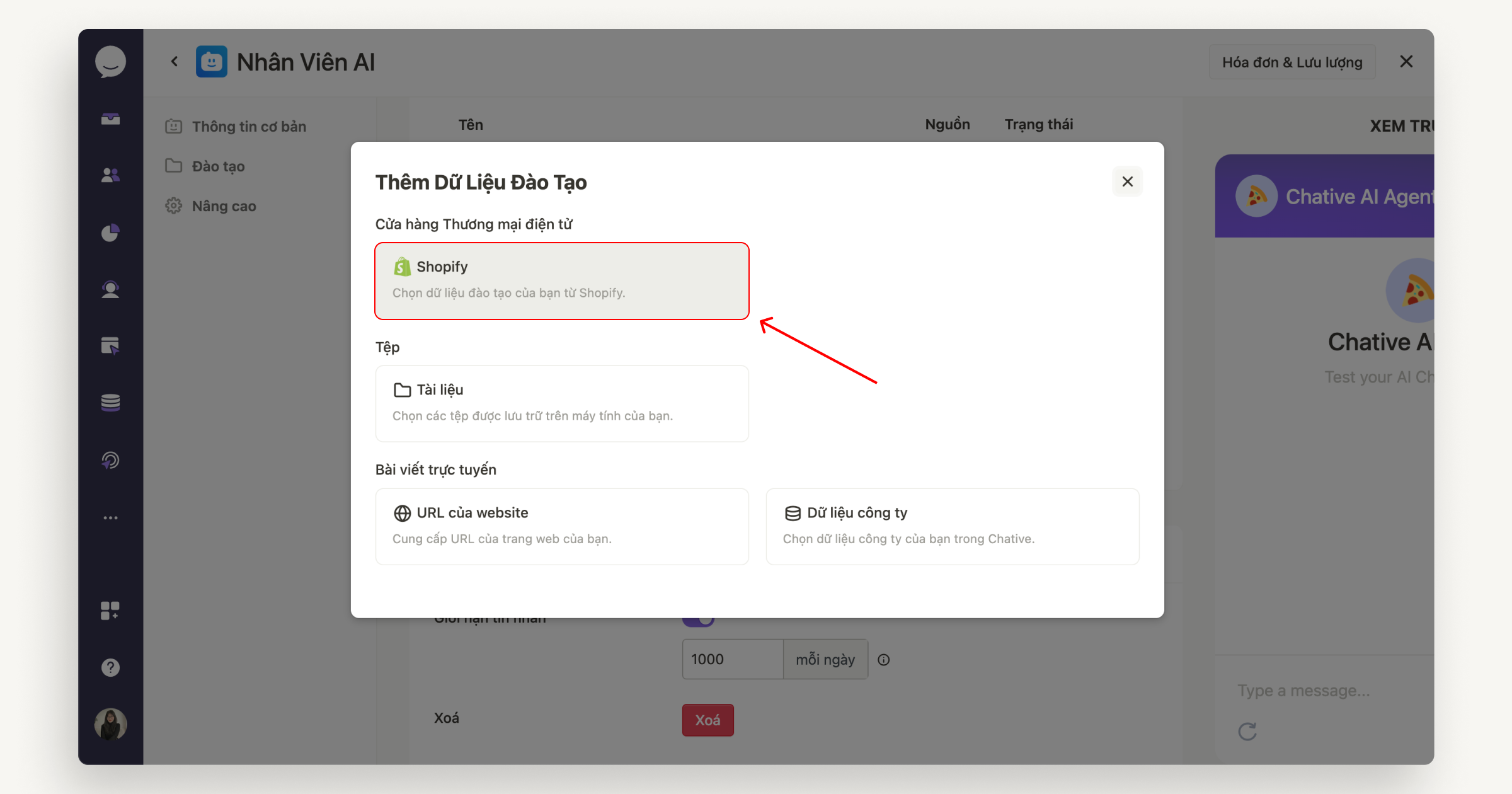Click the refresh icon in chat preview
The height and width of the screenshot is (794, 1512).
click(1247, 732)
